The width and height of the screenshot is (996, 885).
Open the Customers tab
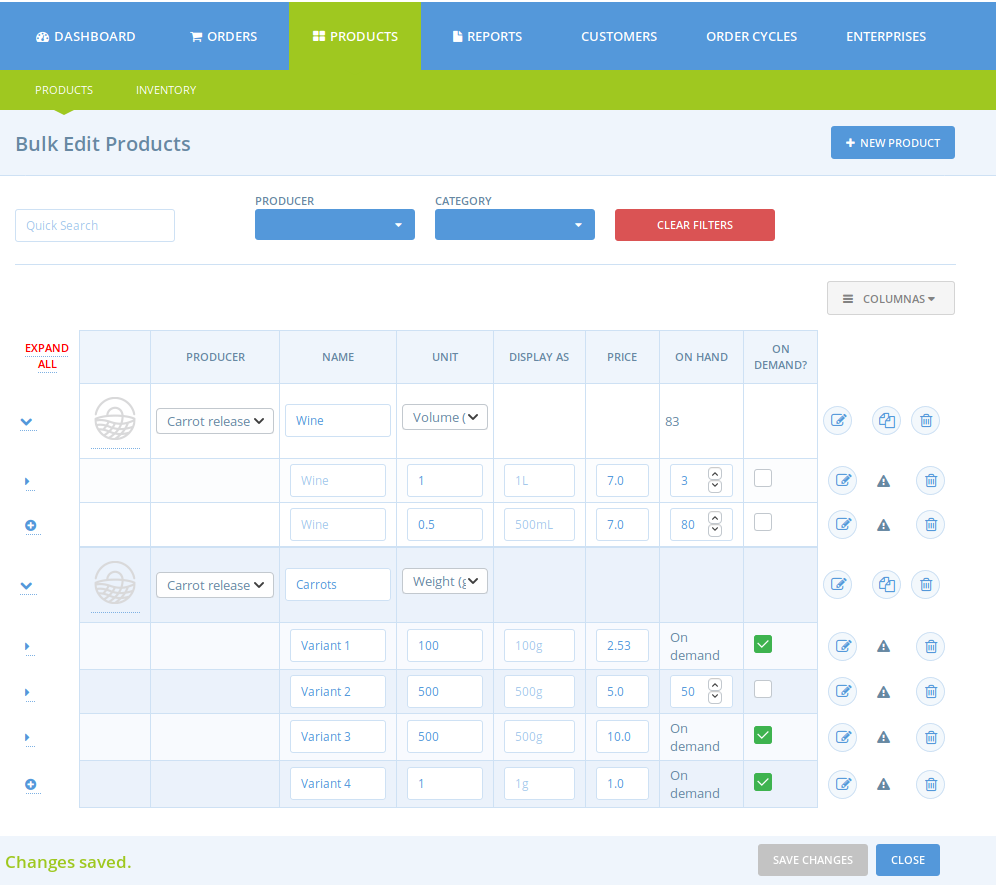click(x=619, y=36)
